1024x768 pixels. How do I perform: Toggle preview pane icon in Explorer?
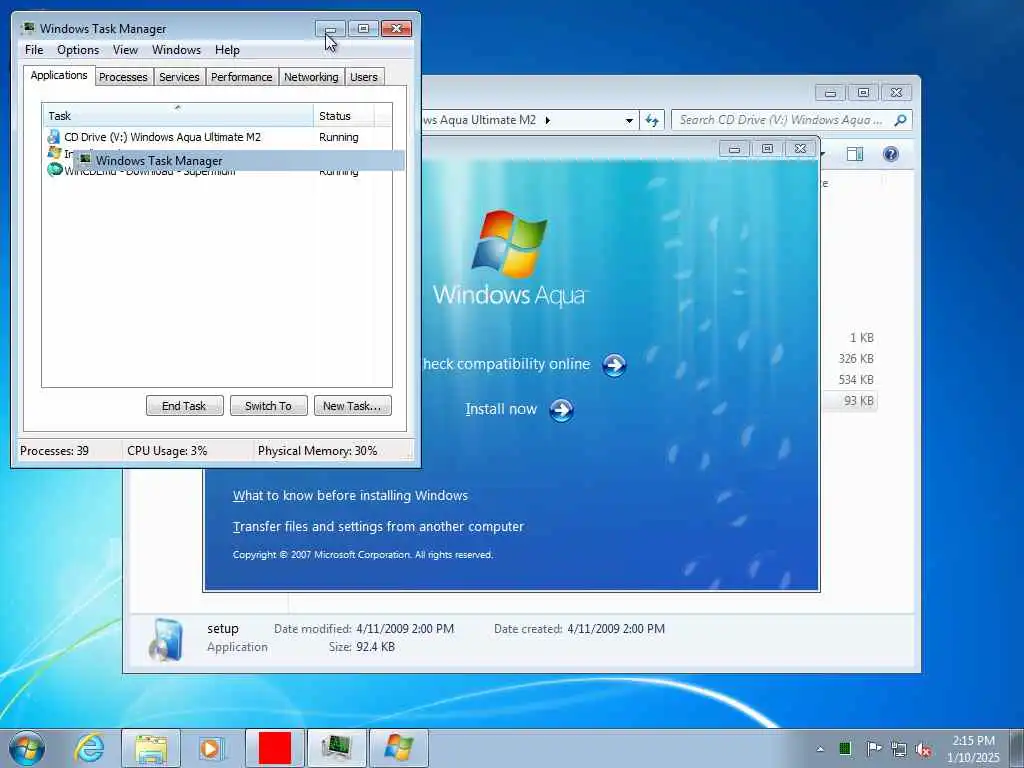[x=855, y=154]
